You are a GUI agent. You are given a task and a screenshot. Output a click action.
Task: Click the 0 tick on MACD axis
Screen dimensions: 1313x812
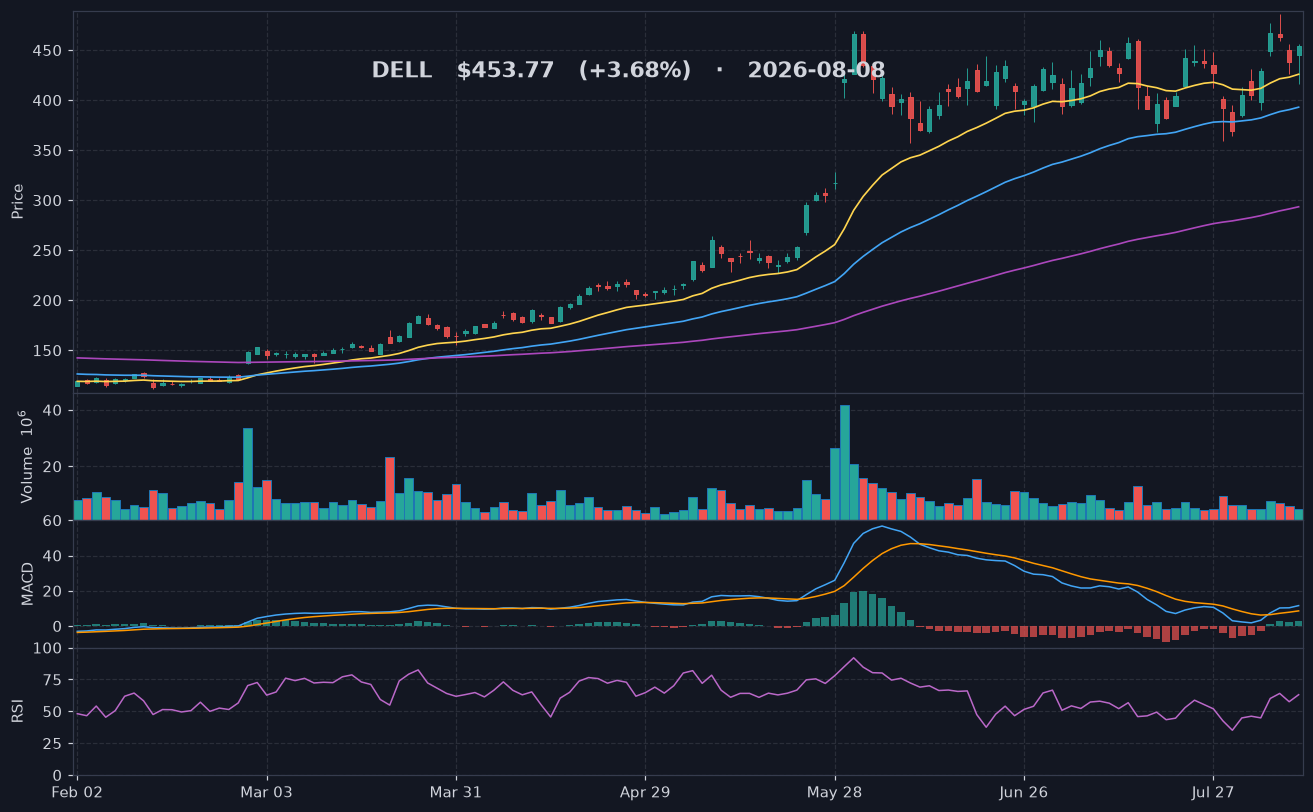[x=58, y=627]
